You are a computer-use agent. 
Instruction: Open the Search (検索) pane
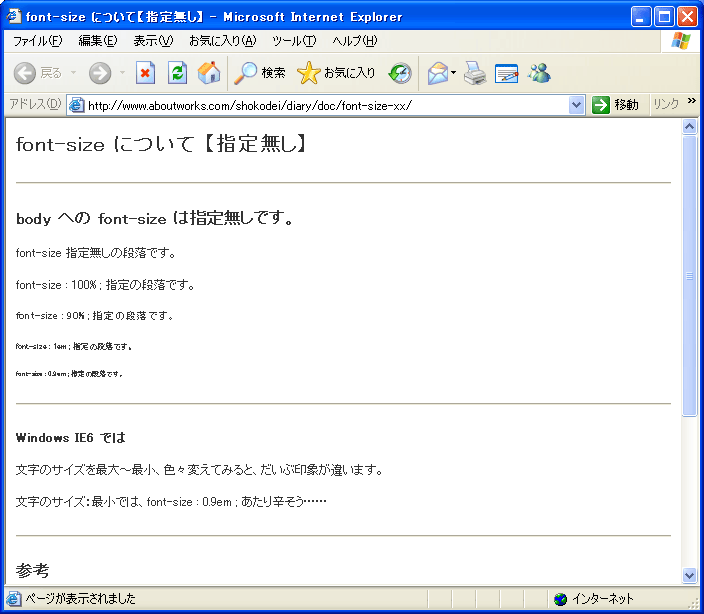[260, 73]
